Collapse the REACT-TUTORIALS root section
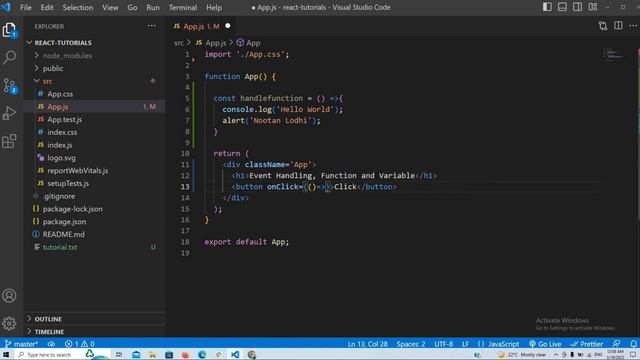The image size is (640, 360). click(x=95, y=42)
